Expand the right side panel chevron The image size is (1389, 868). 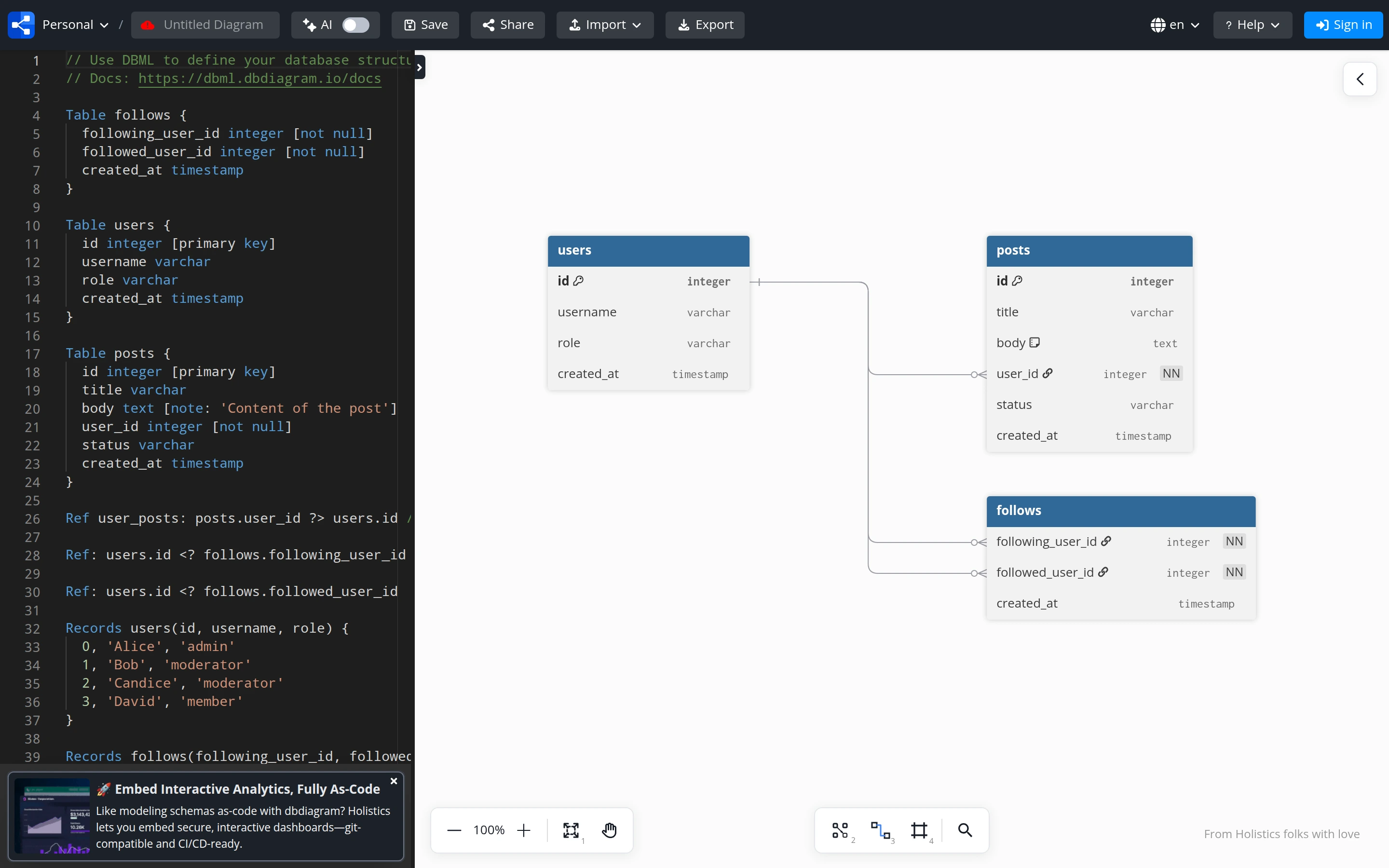(x=1360, y=79)
